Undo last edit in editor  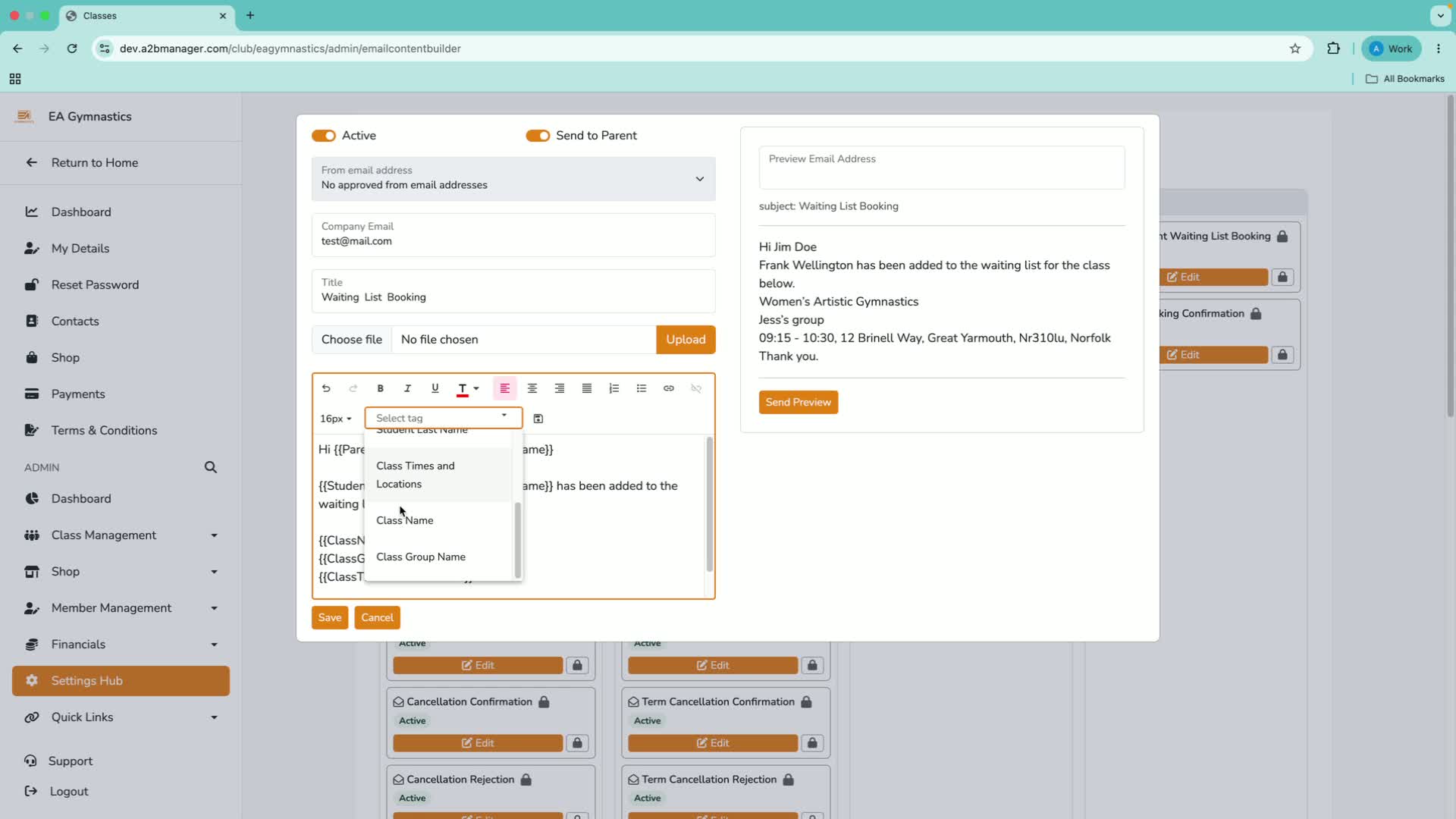point(326,388)
